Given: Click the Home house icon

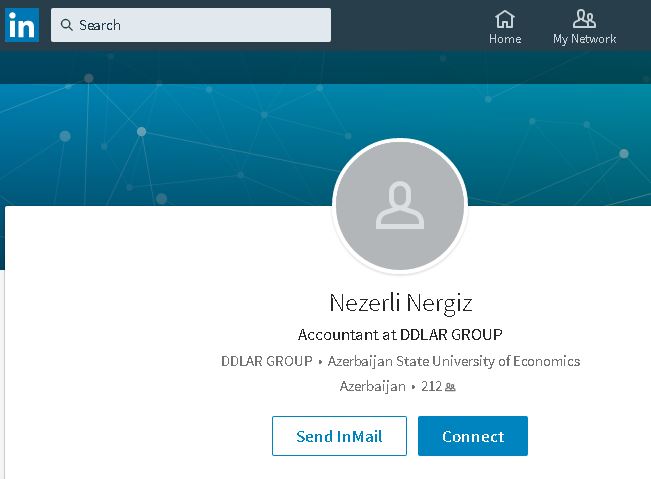Looking at the screenshot, I should coord(505,18).
